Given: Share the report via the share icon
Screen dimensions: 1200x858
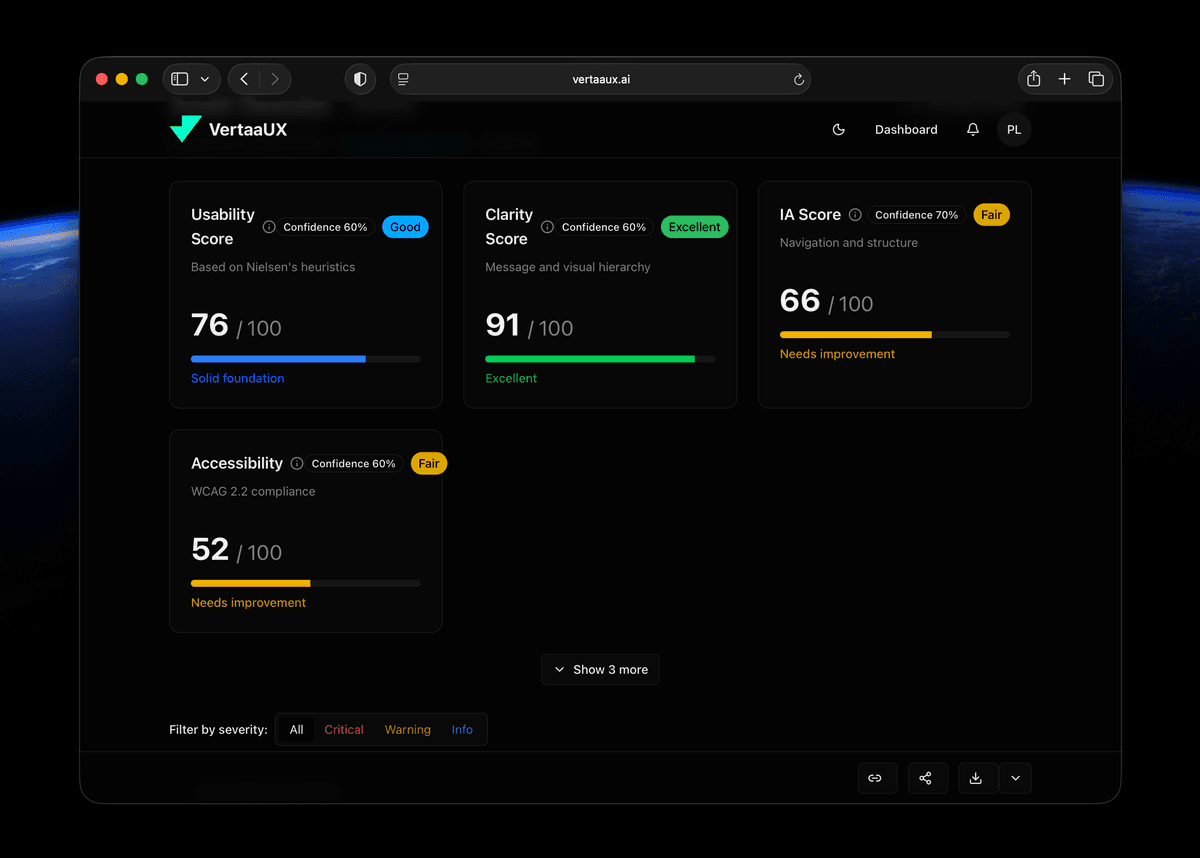Looking at the screenshot, I should coord(927,778).
